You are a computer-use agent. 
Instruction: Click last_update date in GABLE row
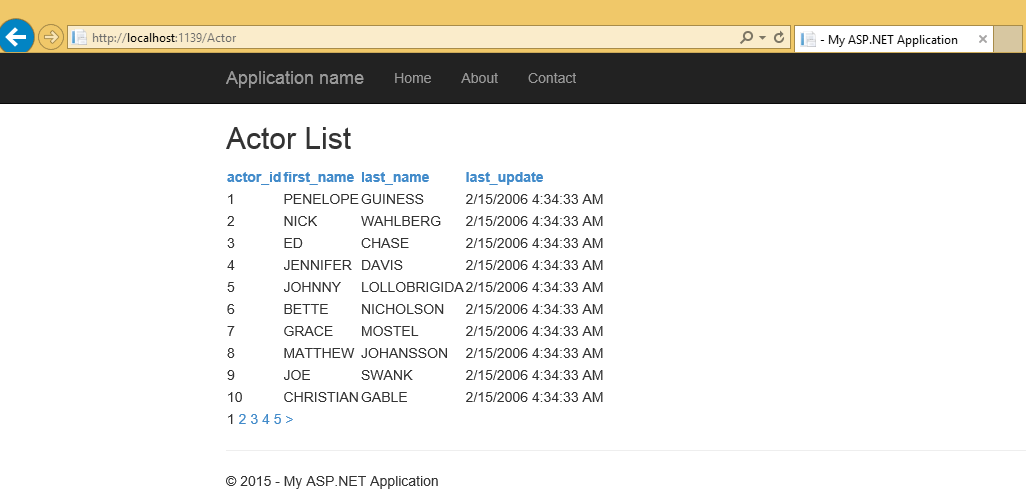tap(535, 397)
